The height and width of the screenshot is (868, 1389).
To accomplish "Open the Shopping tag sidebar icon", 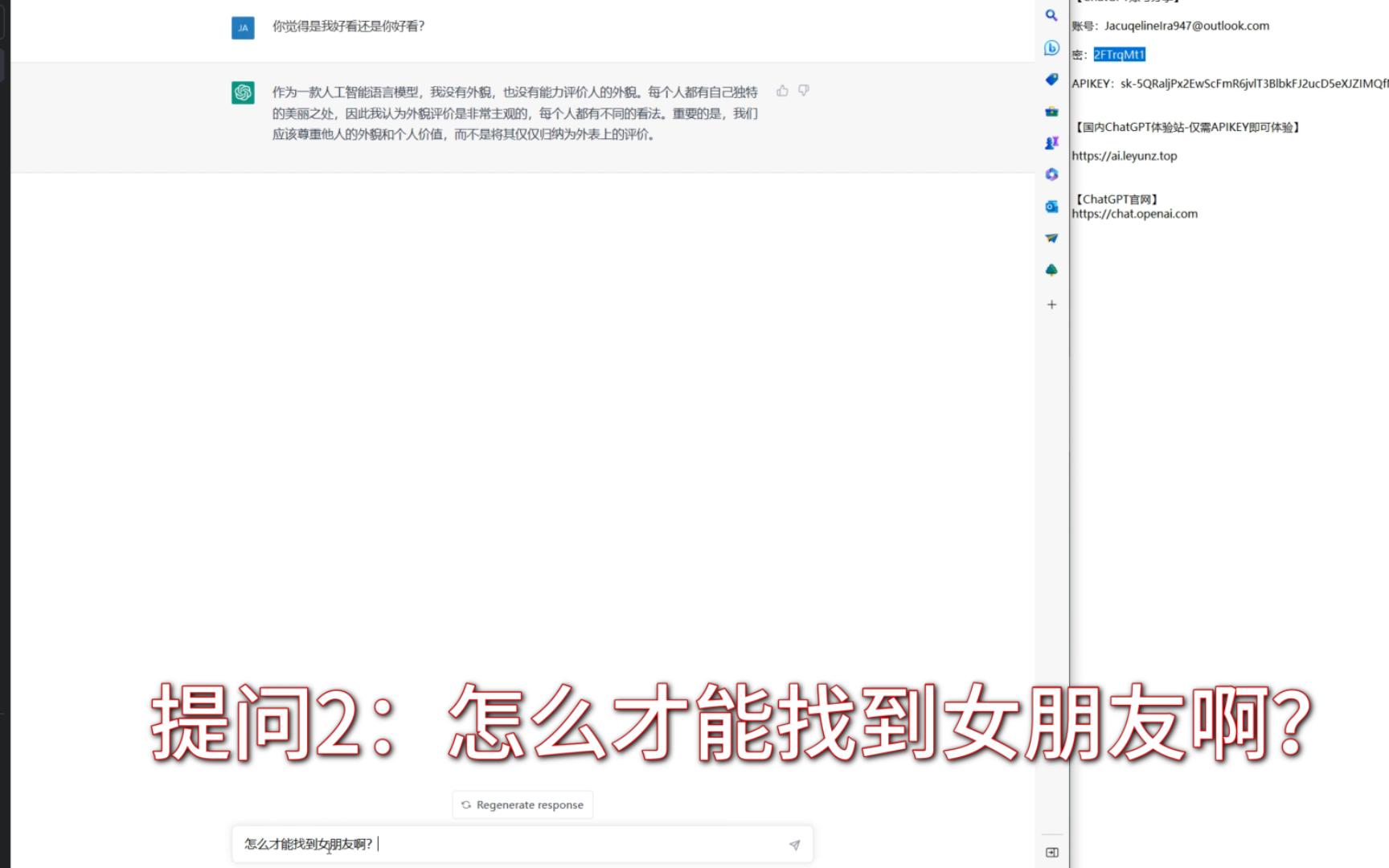I will pos(1051,80).
